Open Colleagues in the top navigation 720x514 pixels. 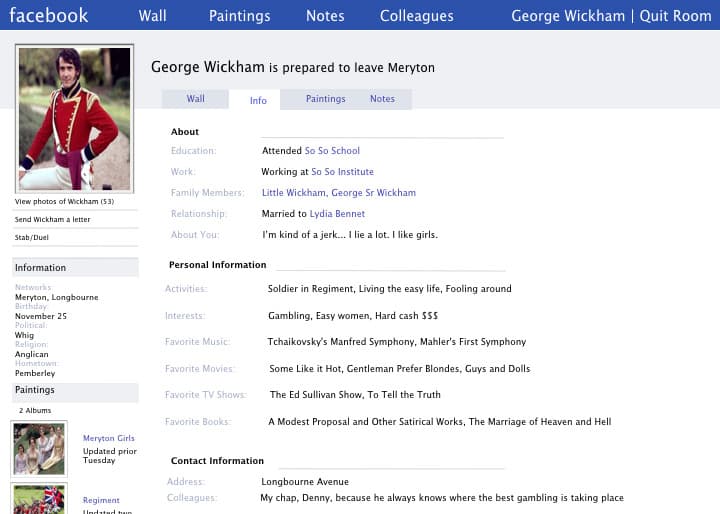(416, 16)
